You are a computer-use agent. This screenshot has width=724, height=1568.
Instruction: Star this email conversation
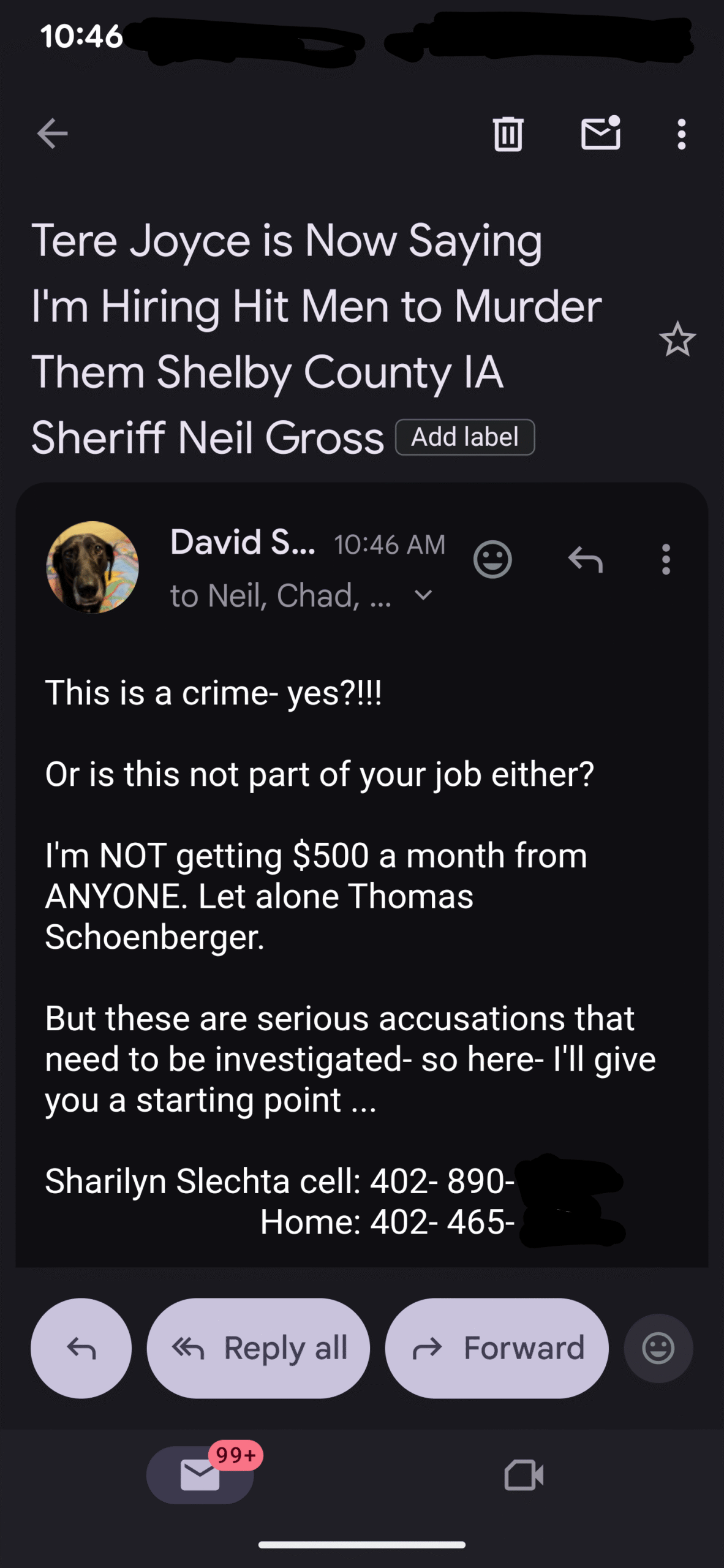(x=677, y=339)
